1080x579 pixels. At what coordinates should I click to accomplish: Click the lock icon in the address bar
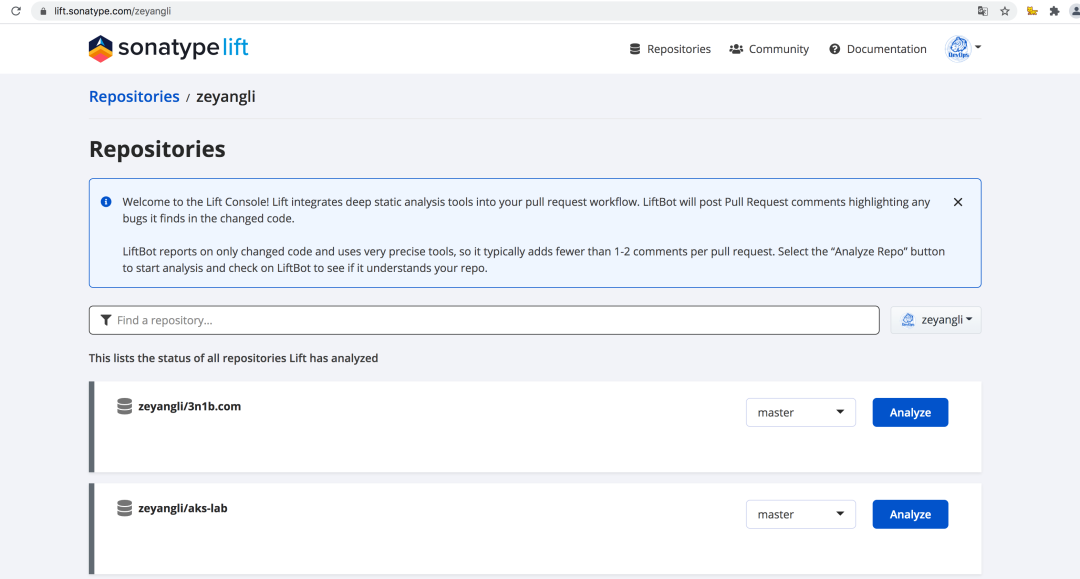tap(43, 11)
